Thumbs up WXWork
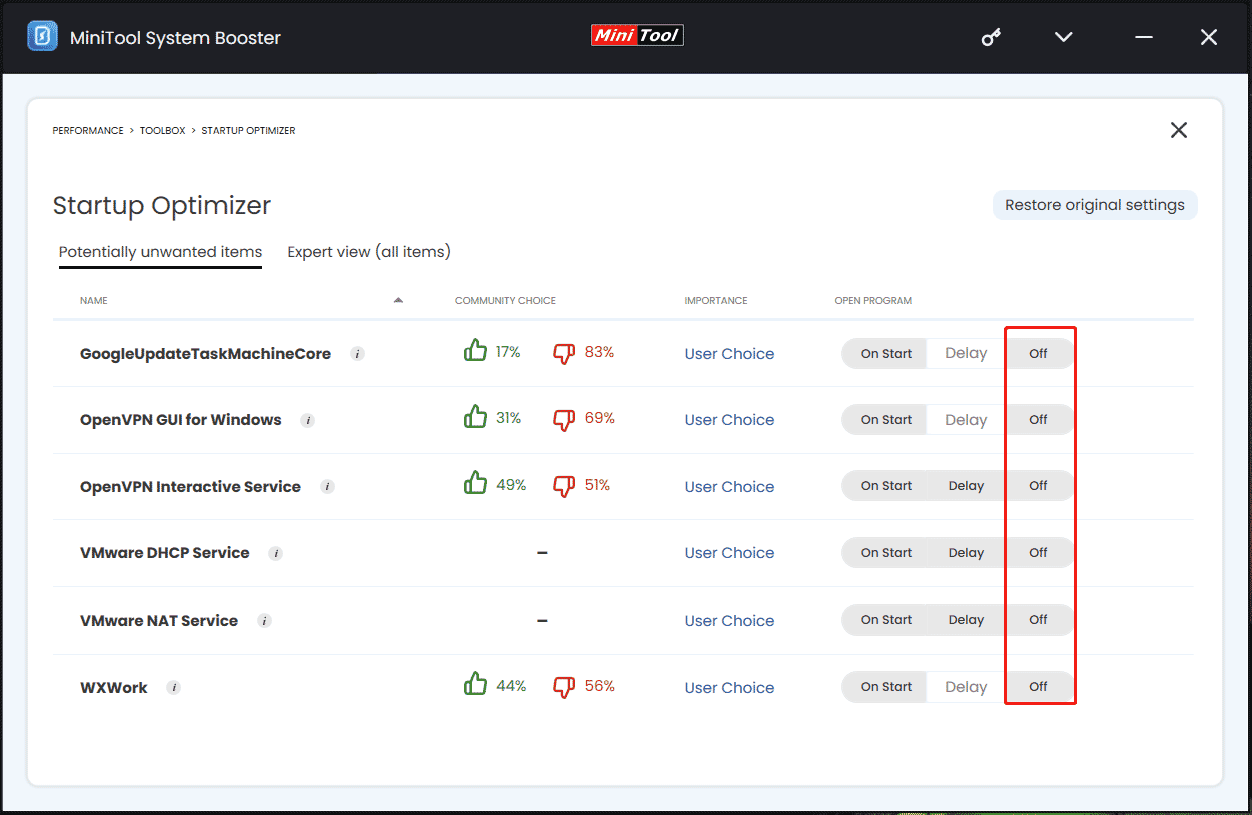1252x815 pixels. (475, 685)
